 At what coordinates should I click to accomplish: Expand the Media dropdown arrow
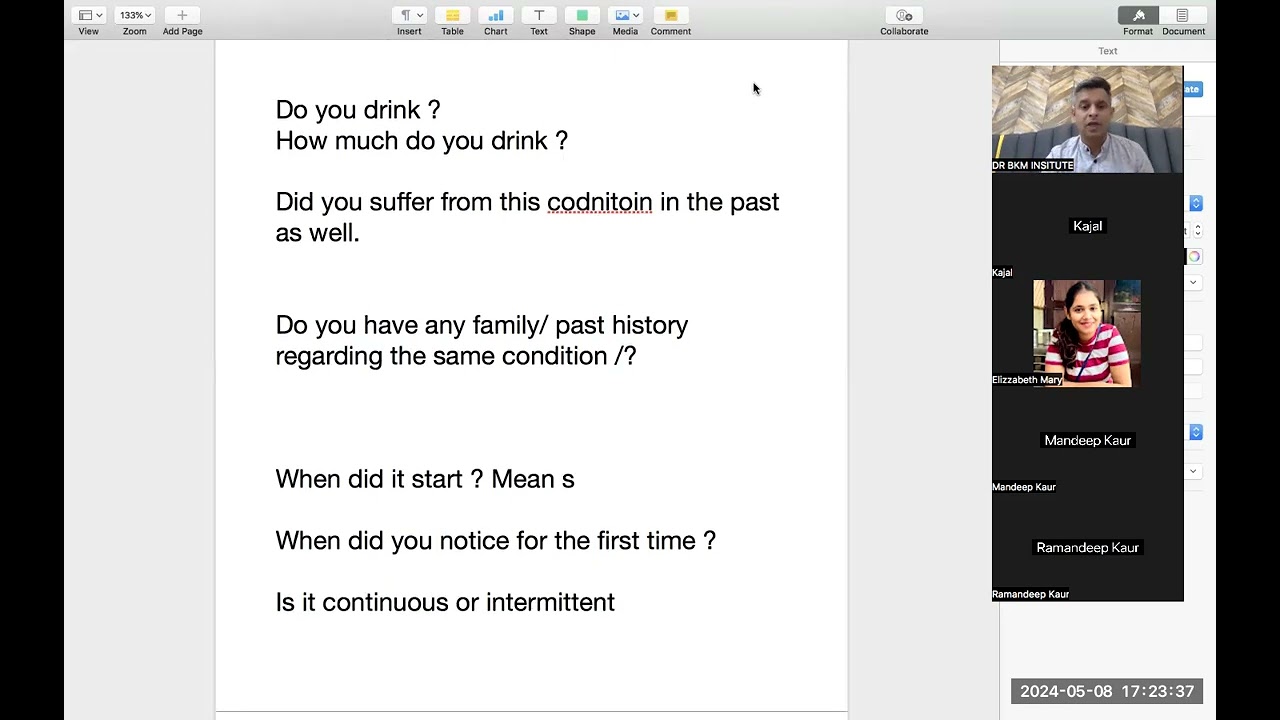click(635, 15)
